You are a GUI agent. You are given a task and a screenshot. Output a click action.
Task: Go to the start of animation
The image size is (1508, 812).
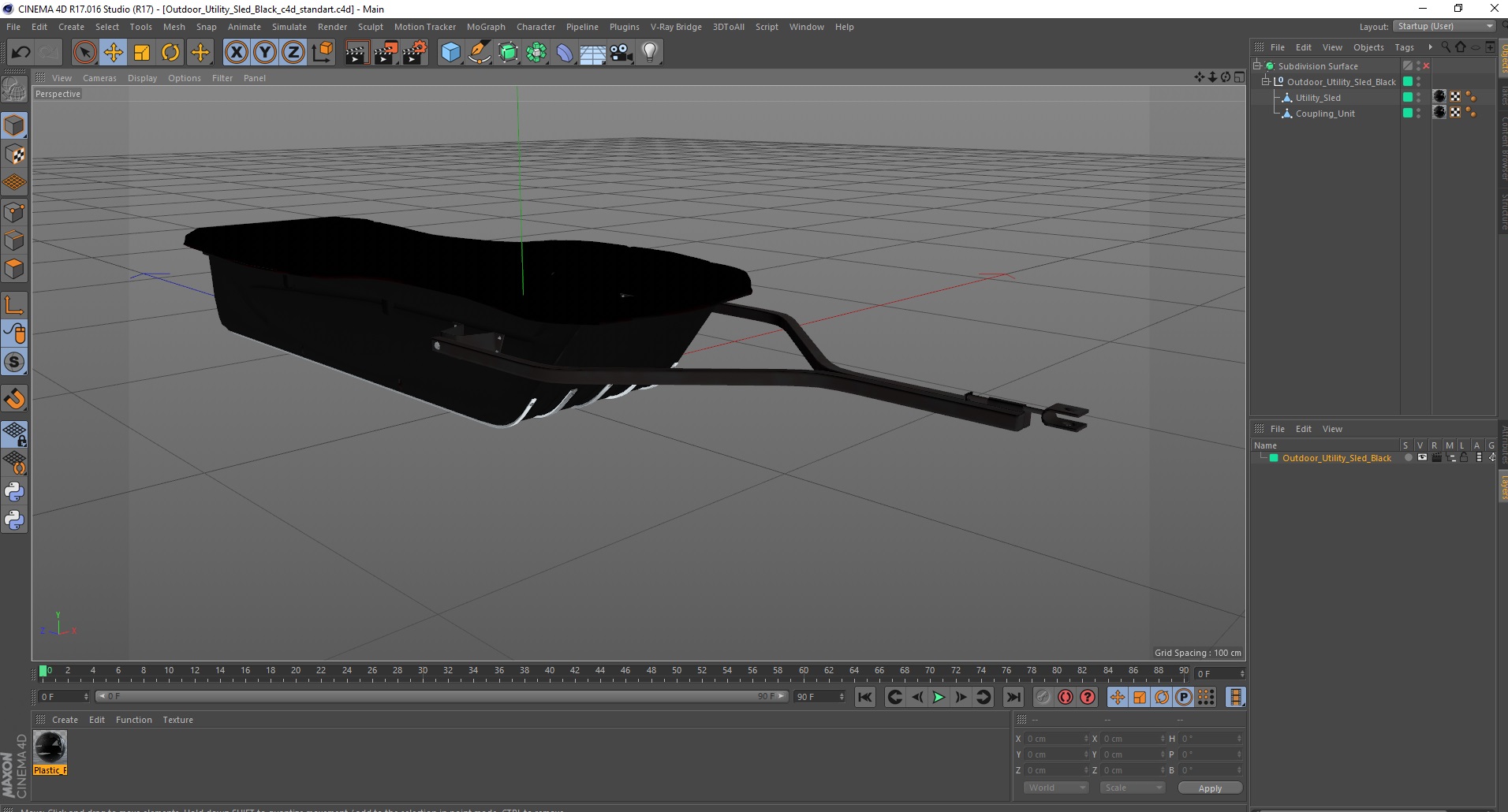[x=865, y=697]
